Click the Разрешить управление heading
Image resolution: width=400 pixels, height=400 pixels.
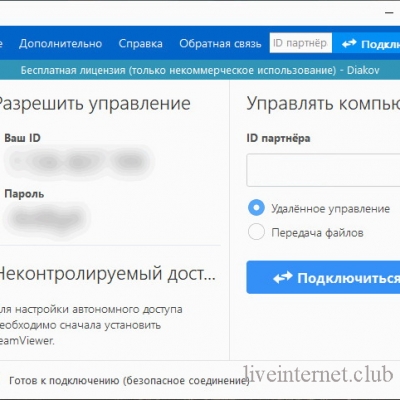pos(95,104)
